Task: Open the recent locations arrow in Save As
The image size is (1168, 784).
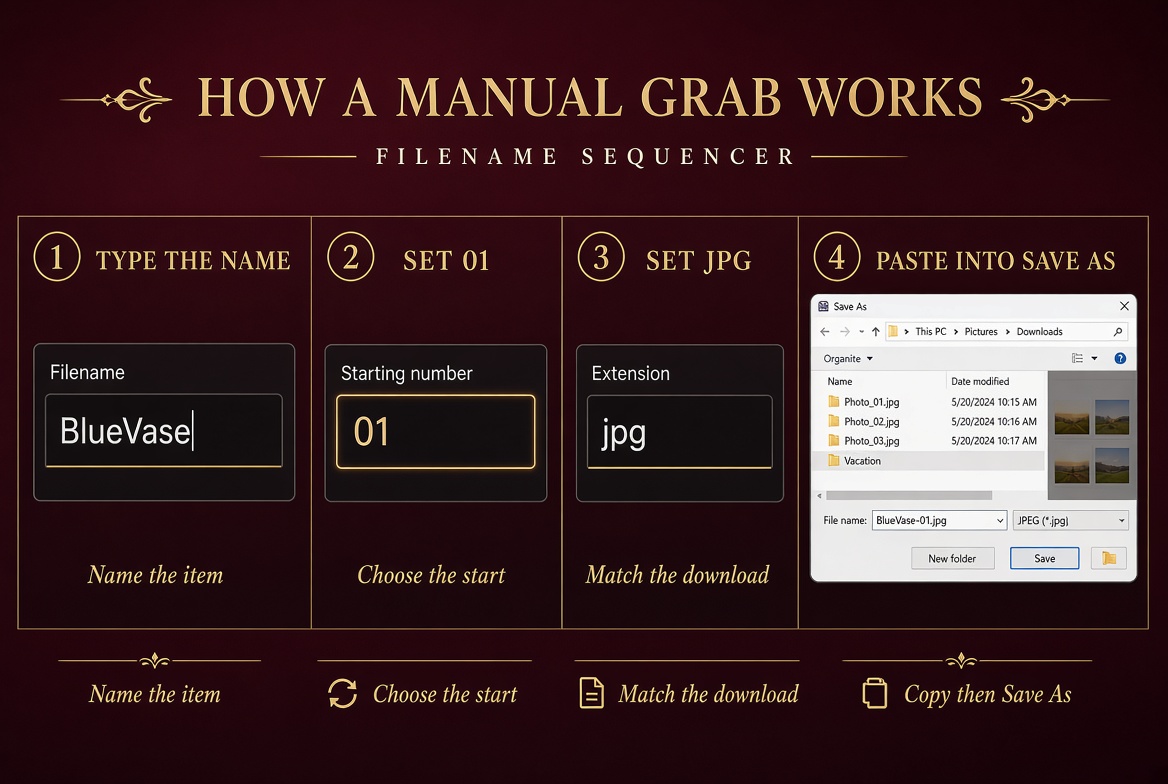Action: pos(861,332)
